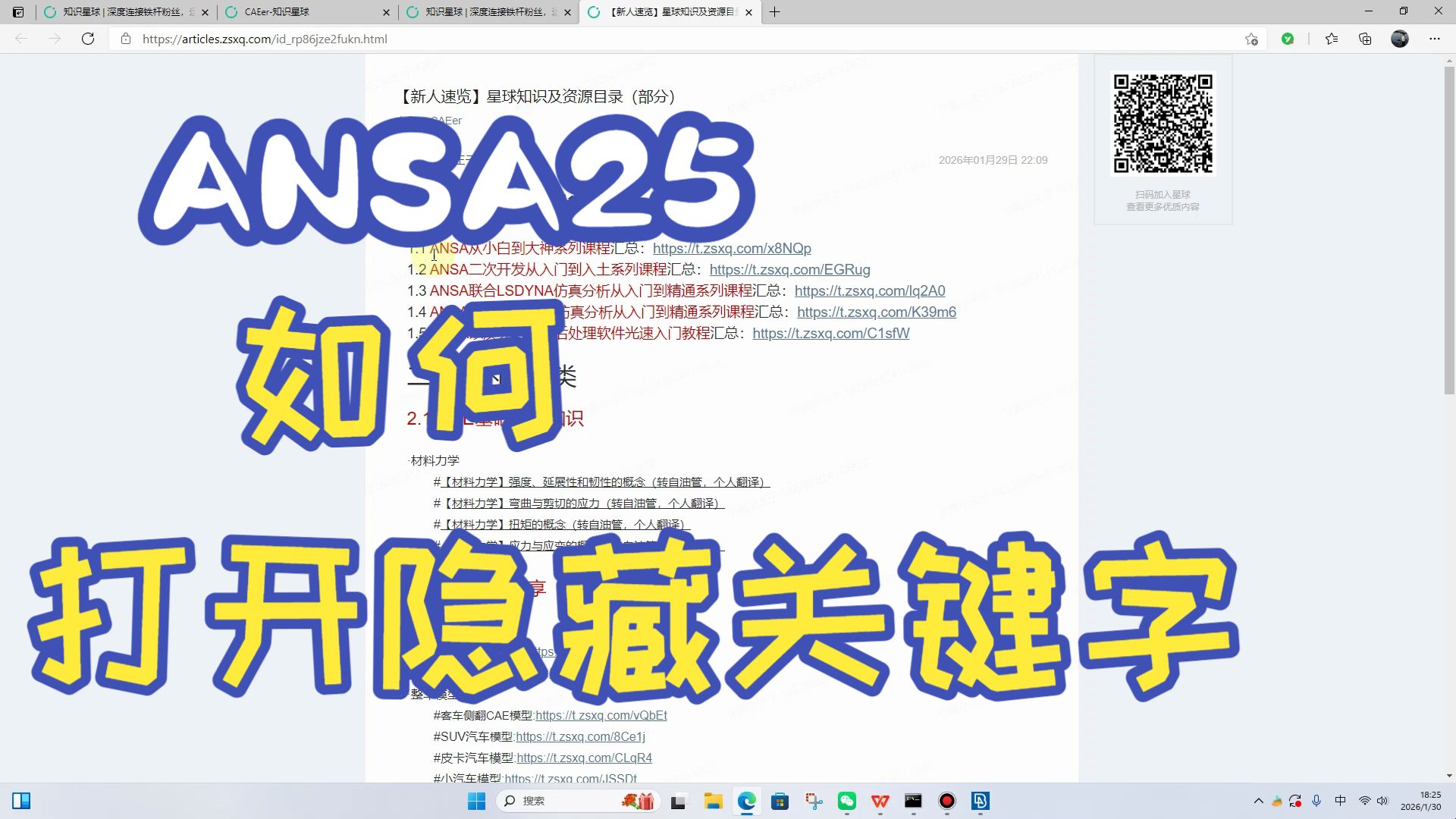Viewport: 1456px width, 819px height.
Task: Expand hidden icons with the tray chevron
Action: 1260,802
